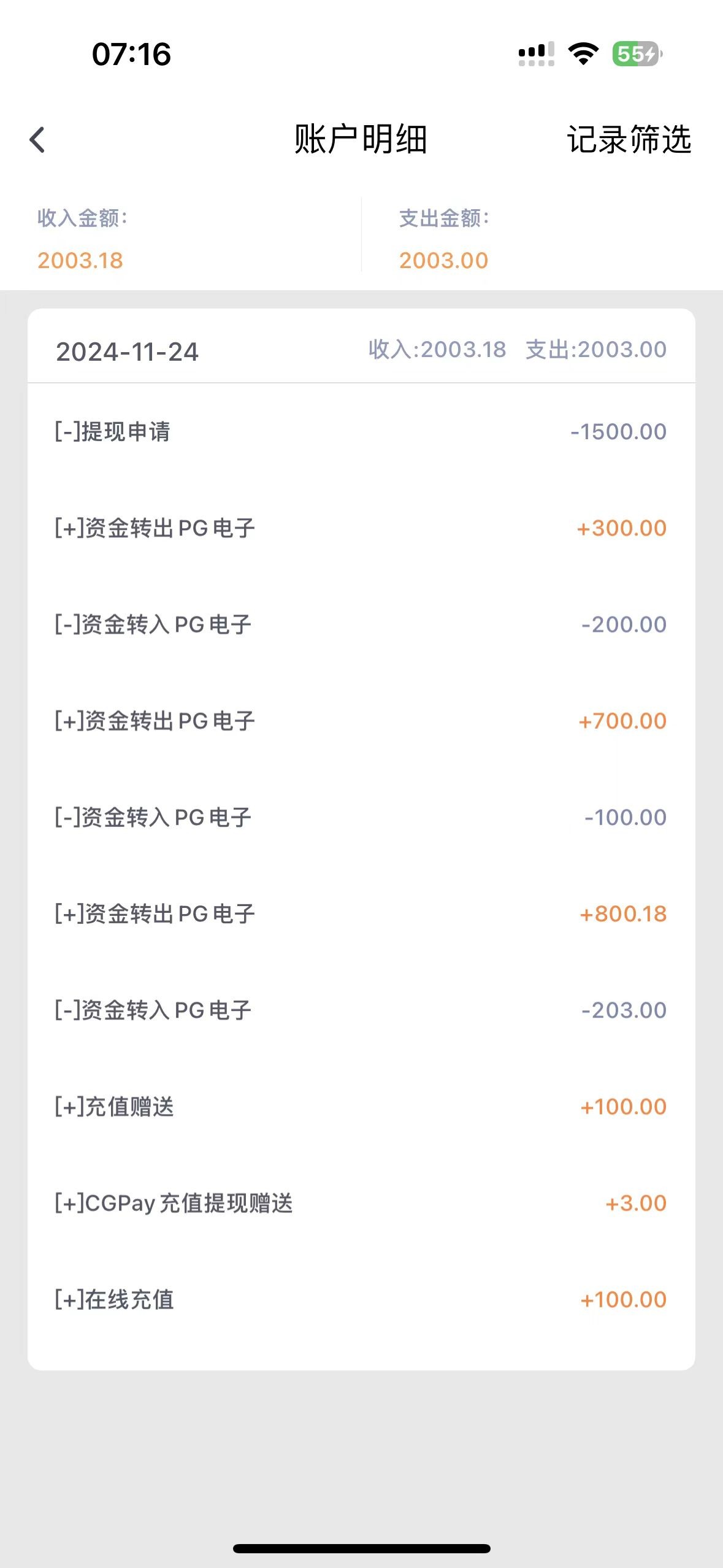Image resolution: width=723 pixels, height=1568 pixels.
Task: Tap the battery indicator icon
Action: coord(637,54)
